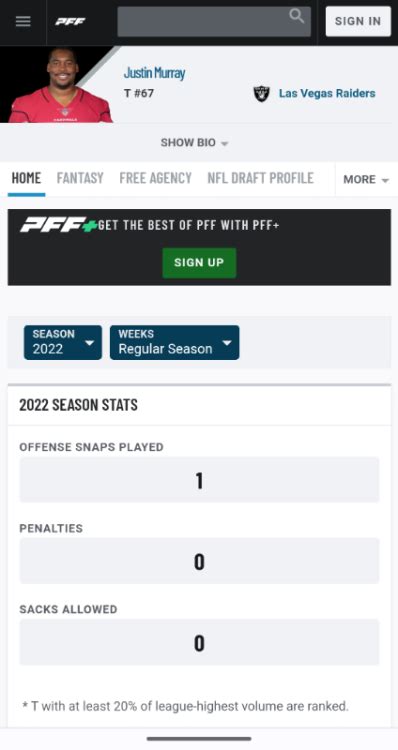Click the green SIGN UP button
The image size is (398, 750).
pos(199,263)
